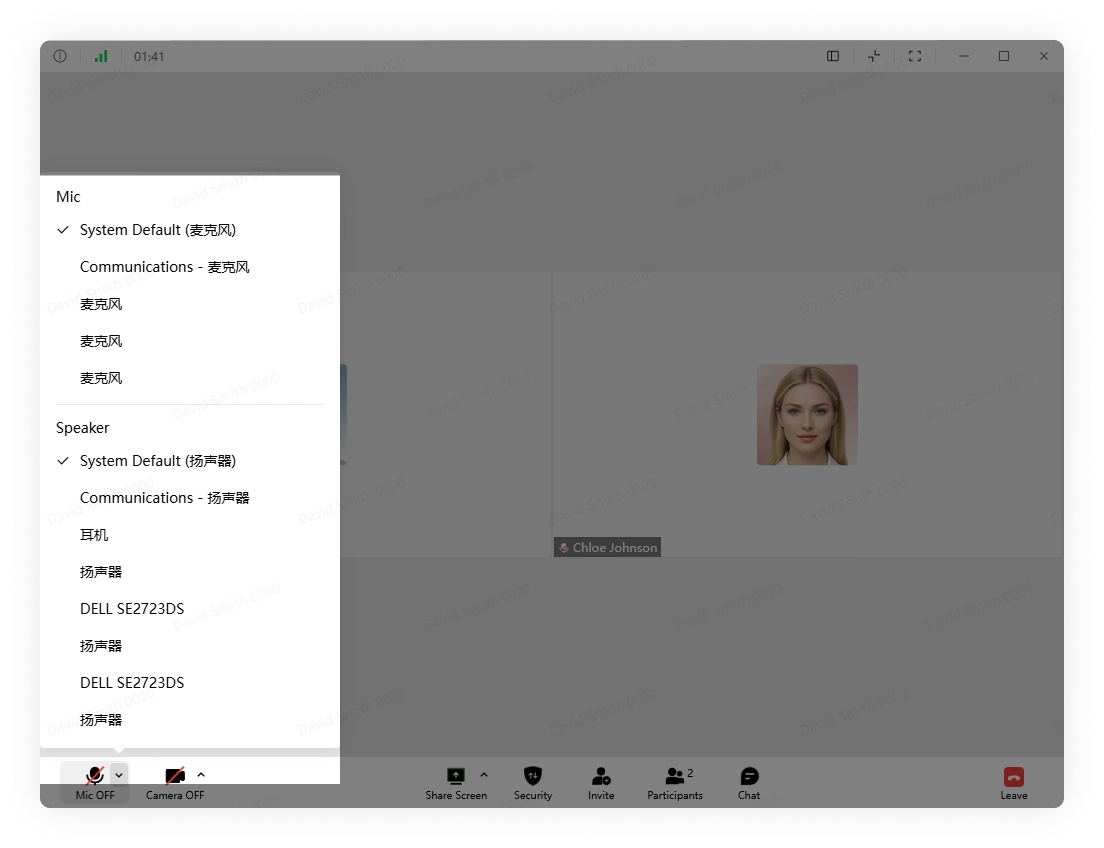Expand the Share Screen options arrow
The width and height of the screenshot is (1104, 848).
[484, 775]
